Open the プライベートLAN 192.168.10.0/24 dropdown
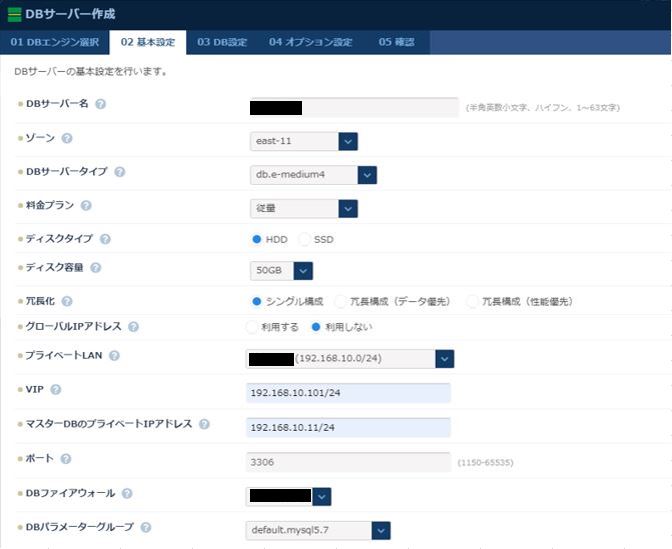 point(350,359)
